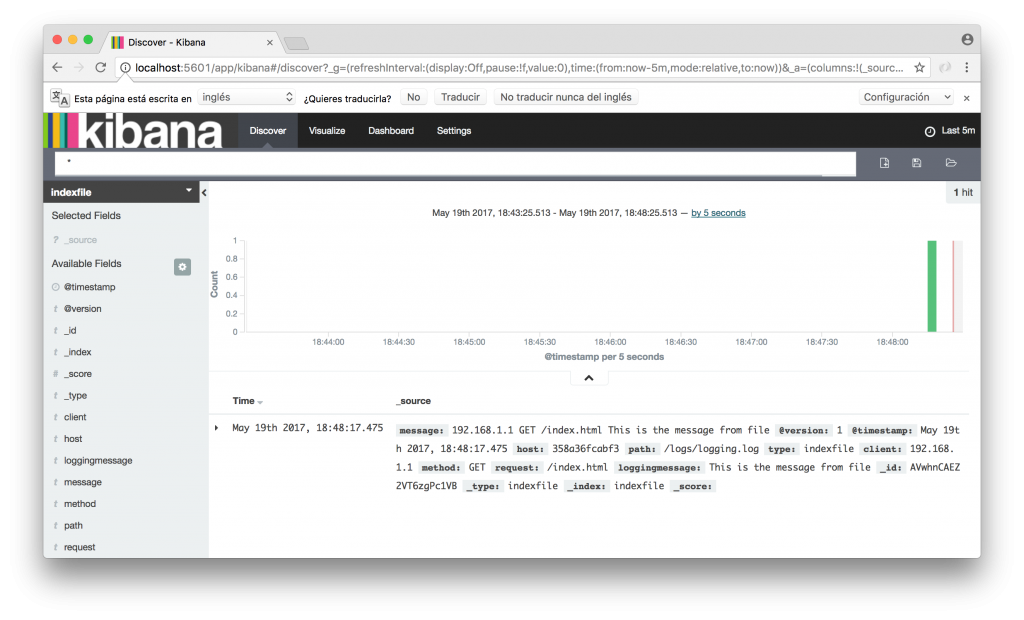Screen dimensions: 1024x620
Task: Open the field settings gear
Action: (182, 267)
